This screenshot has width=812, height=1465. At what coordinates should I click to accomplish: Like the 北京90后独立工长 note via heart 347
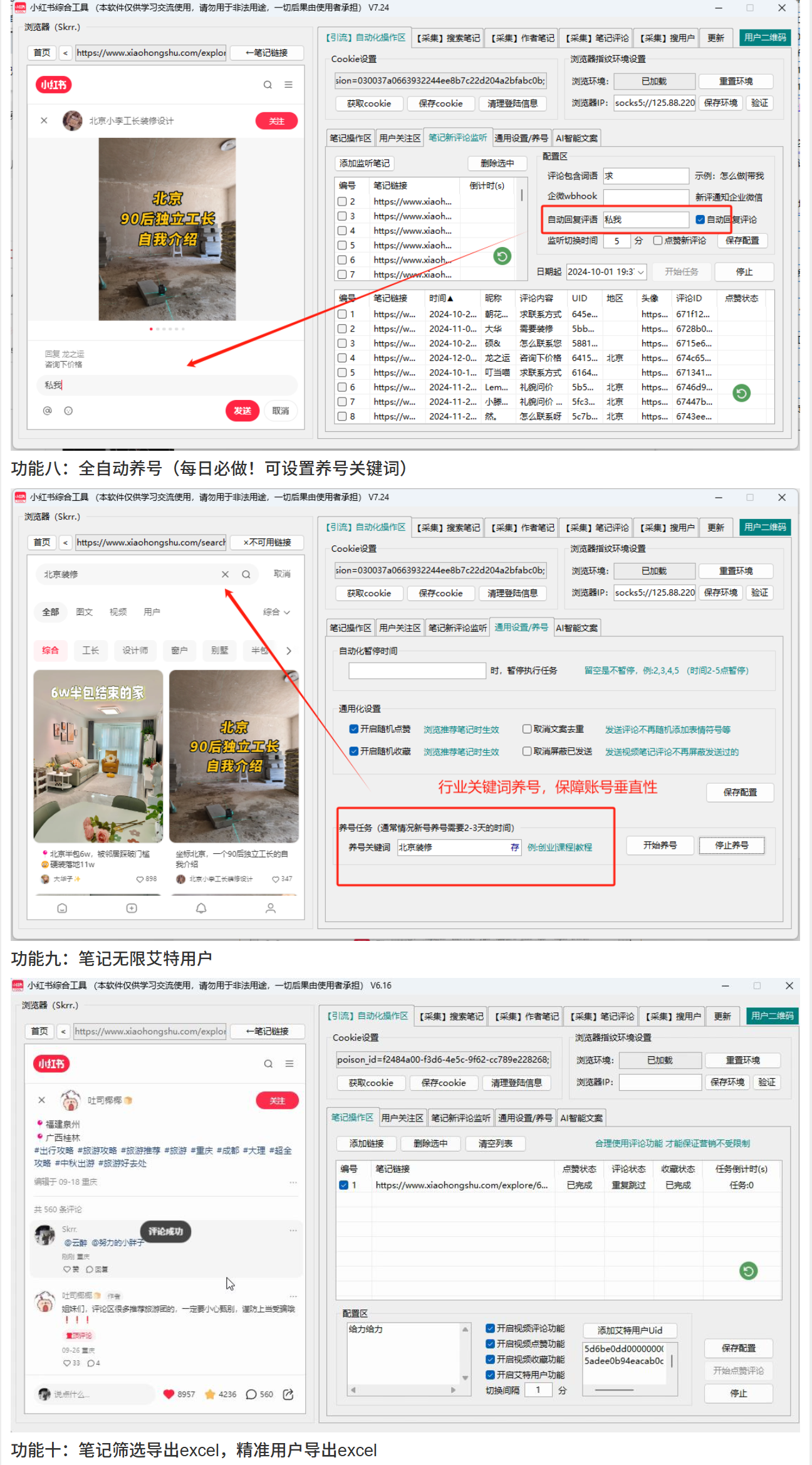(276, 879)
